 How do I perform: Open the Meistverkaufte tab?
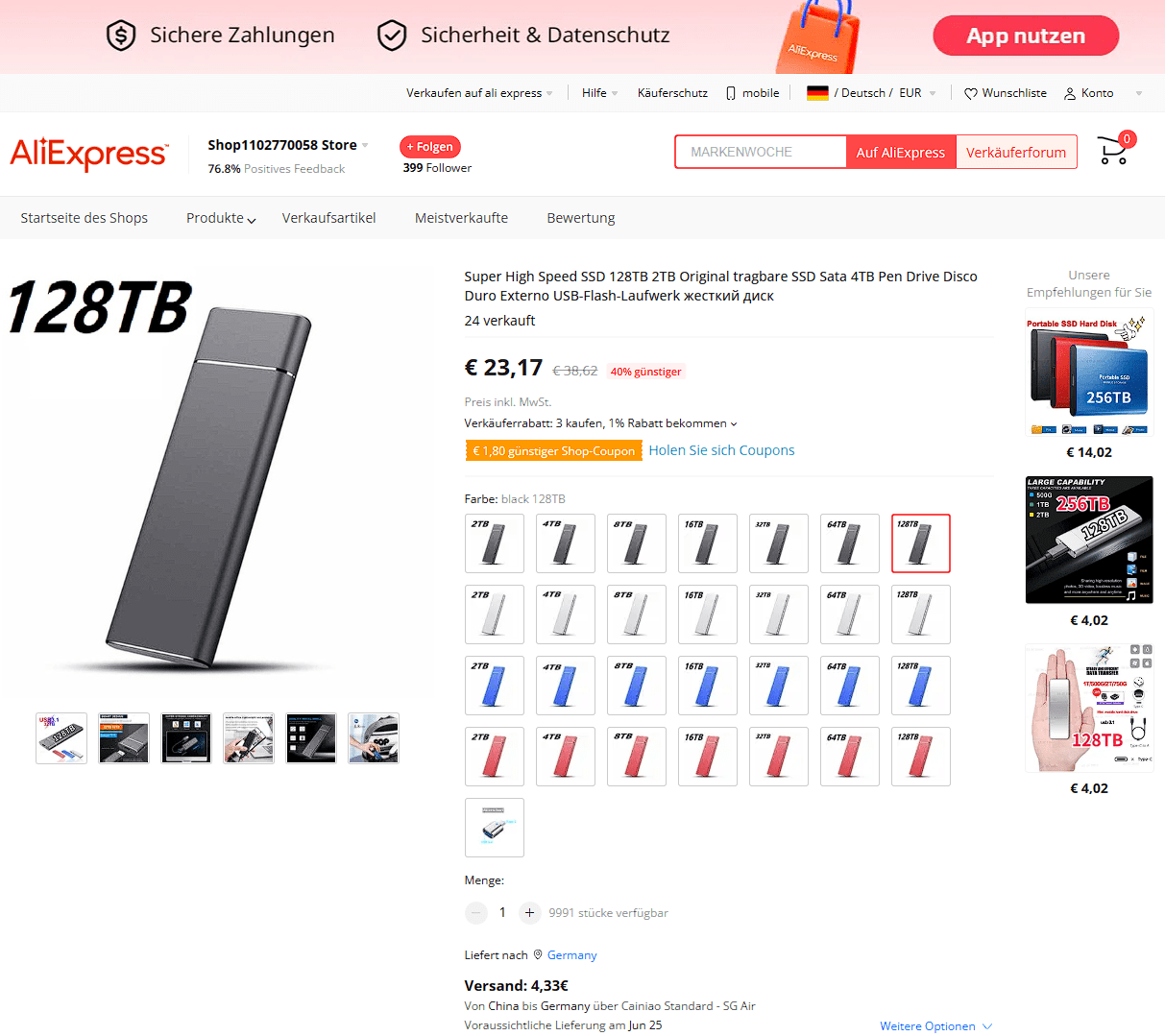[x=461, y=218]
